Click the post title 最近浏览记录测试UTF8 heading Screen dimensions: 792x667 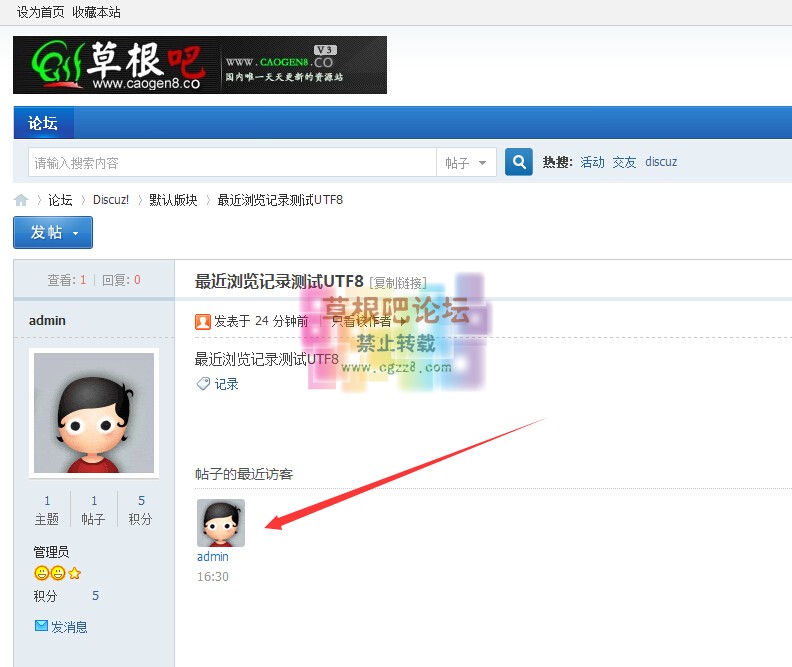pyautogui.click(x=279, y=281)
